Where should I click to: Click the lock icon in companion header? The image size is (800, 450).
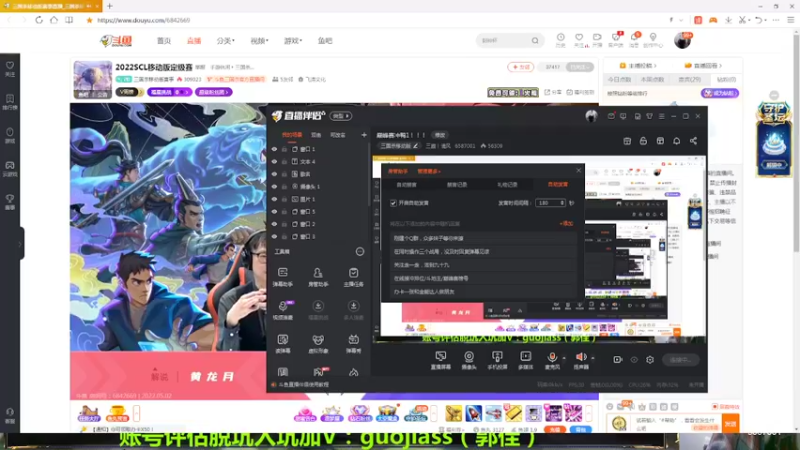pyautogui.click(x=643, y=141)
